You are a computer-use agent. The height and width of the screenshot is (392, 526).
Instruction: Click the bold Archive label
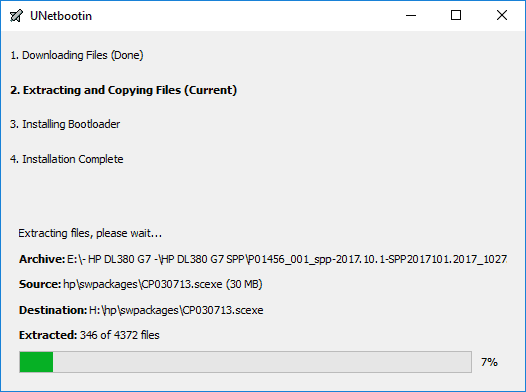point(42,259)
